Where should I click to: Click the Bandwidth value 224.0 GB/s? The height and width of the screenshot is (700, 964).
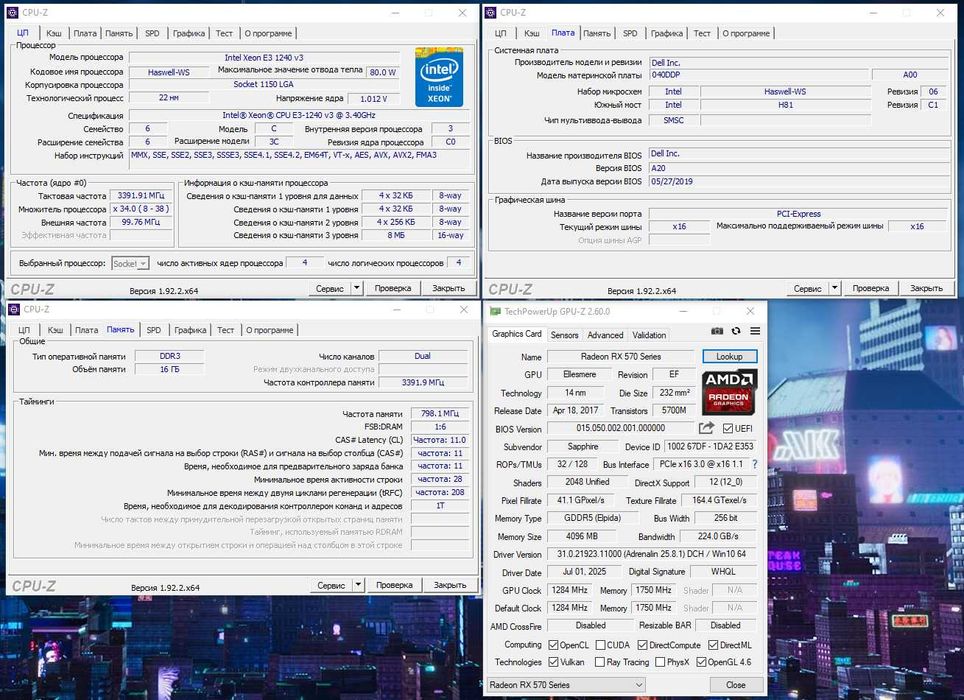(717, 536)
